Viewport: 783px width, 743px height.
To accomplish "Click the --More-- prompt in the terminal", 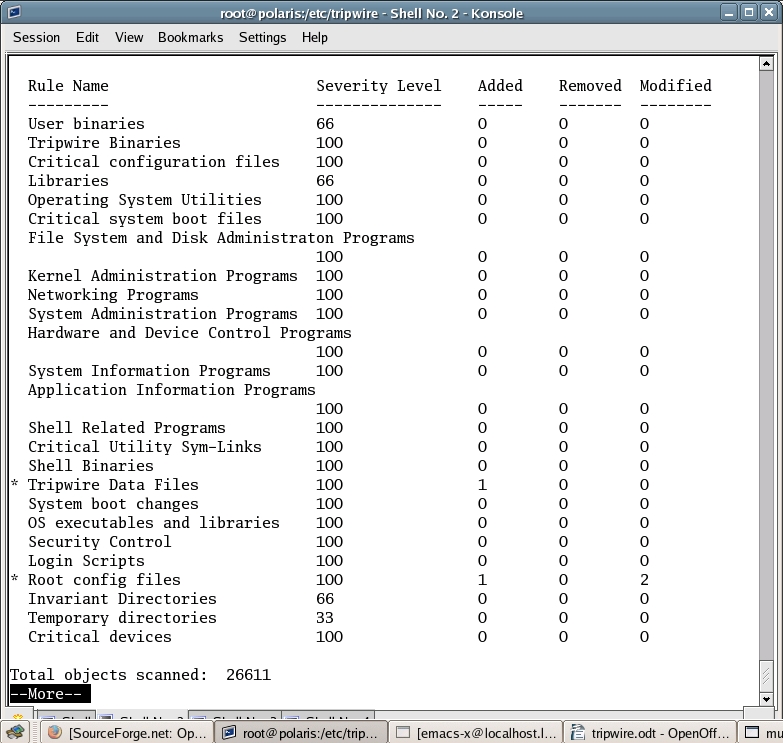I will pyautogui.click(x=50, y=694).
